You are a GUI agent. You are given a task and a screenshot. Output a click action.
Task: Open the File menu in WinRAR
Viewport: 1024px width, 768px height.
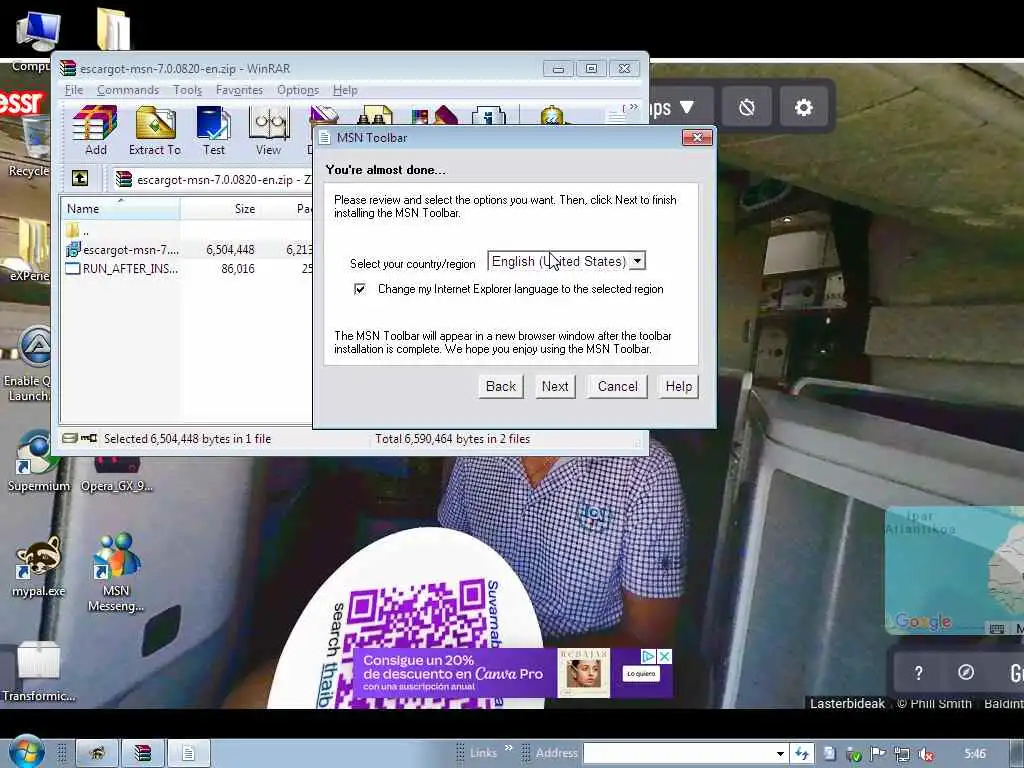coord(74,90)
